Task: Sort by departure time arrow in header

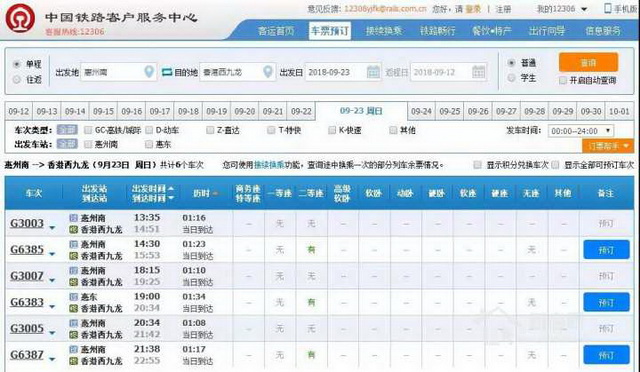Action: pyautogui.click(x=171, y=189)
